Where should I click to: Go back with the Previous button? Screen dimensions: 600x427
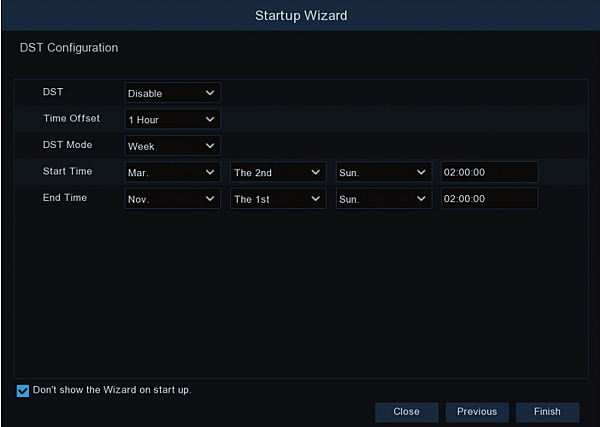477,411
